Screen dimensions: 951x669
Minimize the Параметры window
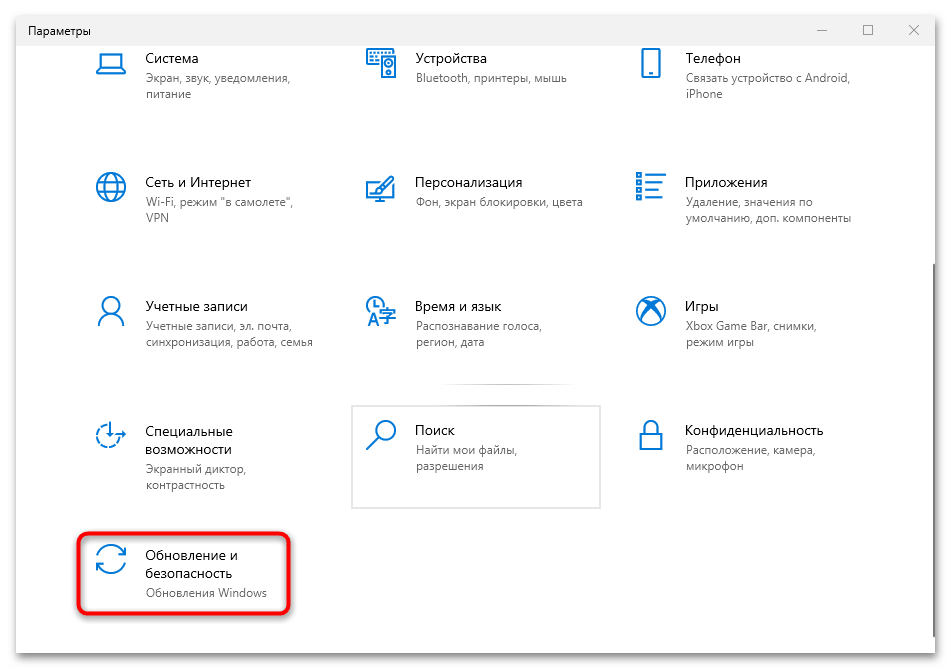(822, 30)
